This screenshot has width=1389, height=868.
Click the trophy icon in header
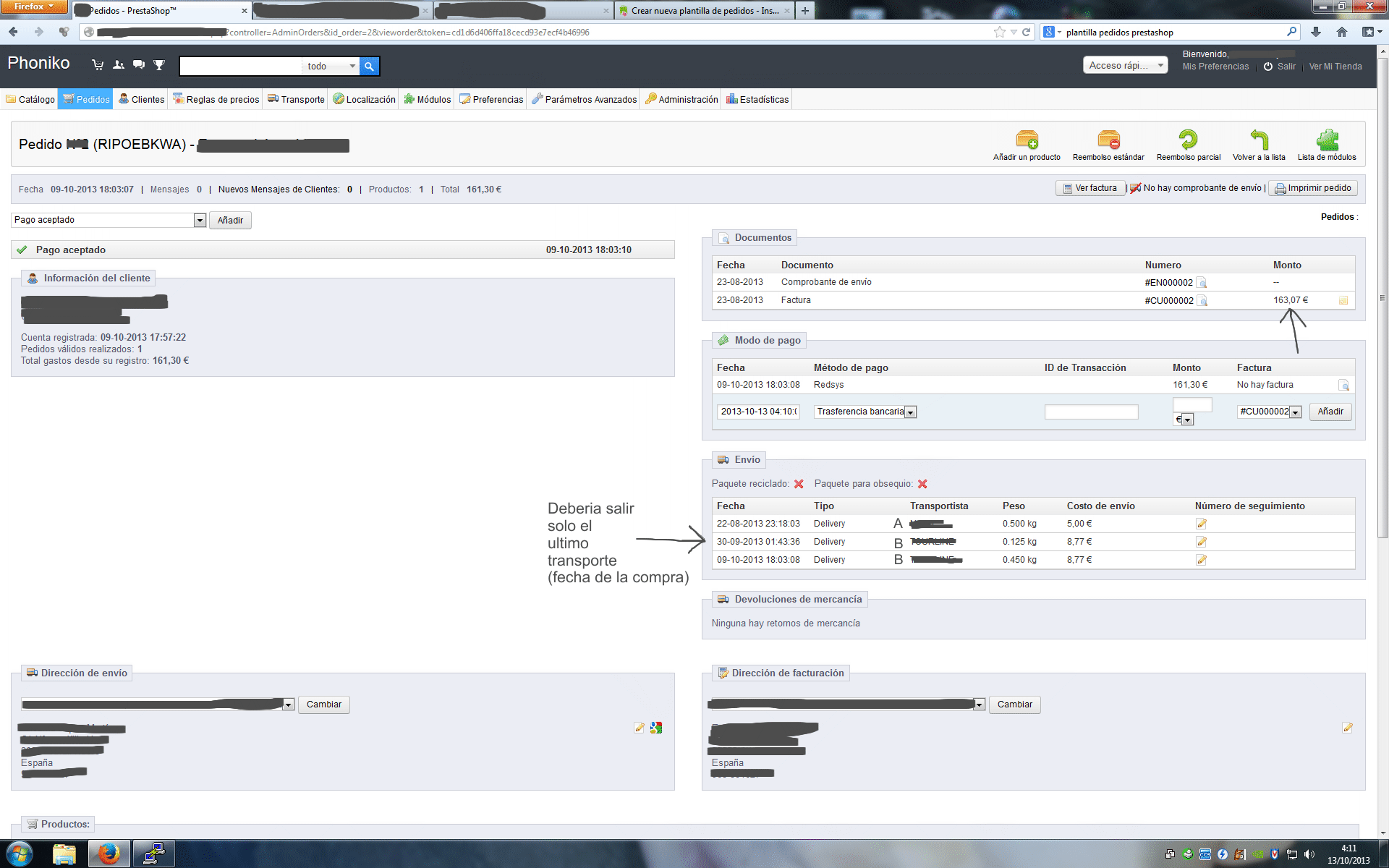159,65
